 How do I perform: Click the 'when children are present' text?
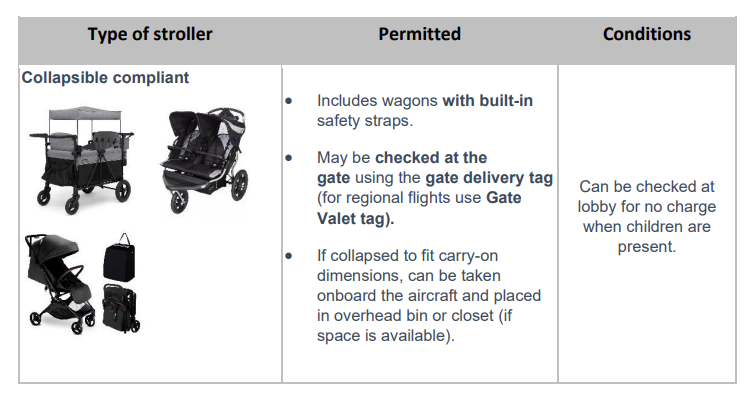(647, 237)
